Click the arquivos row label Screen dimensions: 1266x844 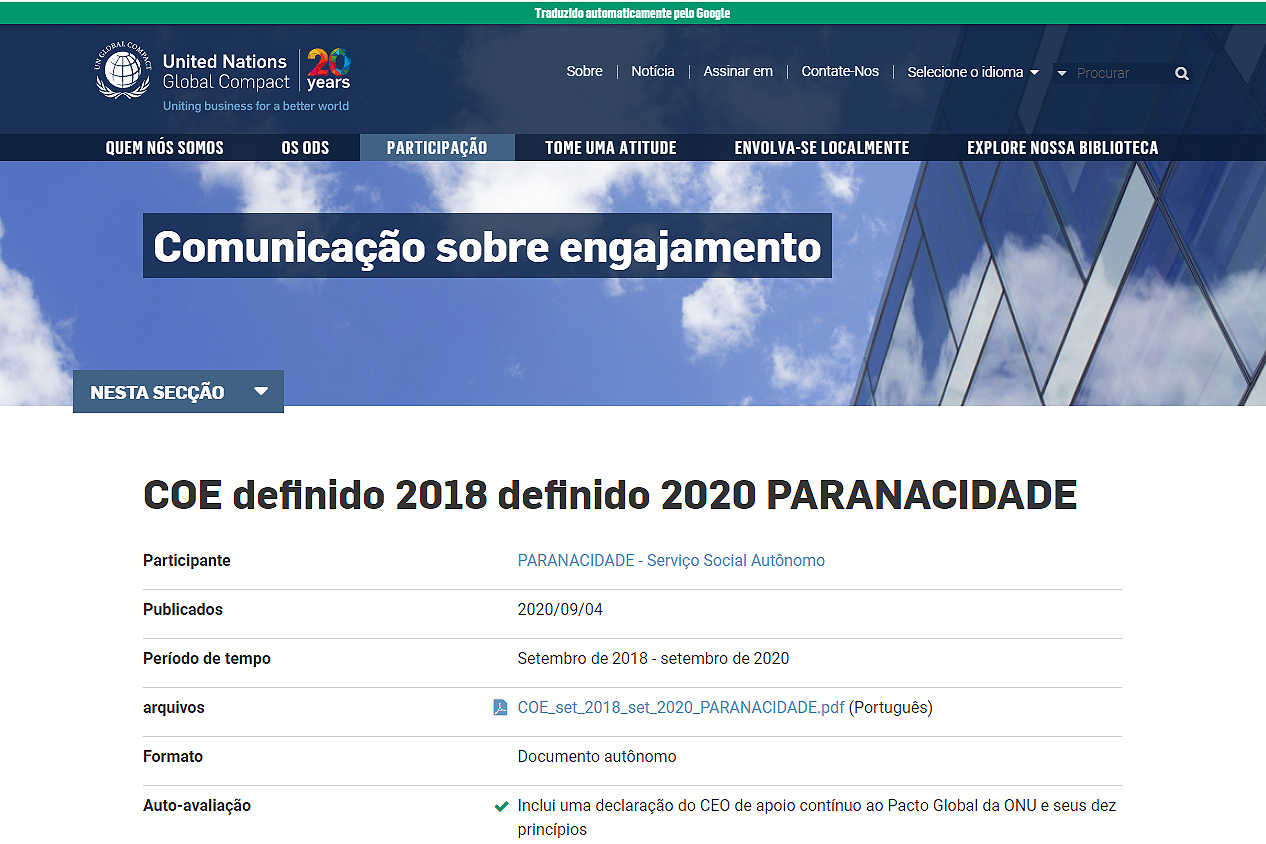[x=174, y=708]
